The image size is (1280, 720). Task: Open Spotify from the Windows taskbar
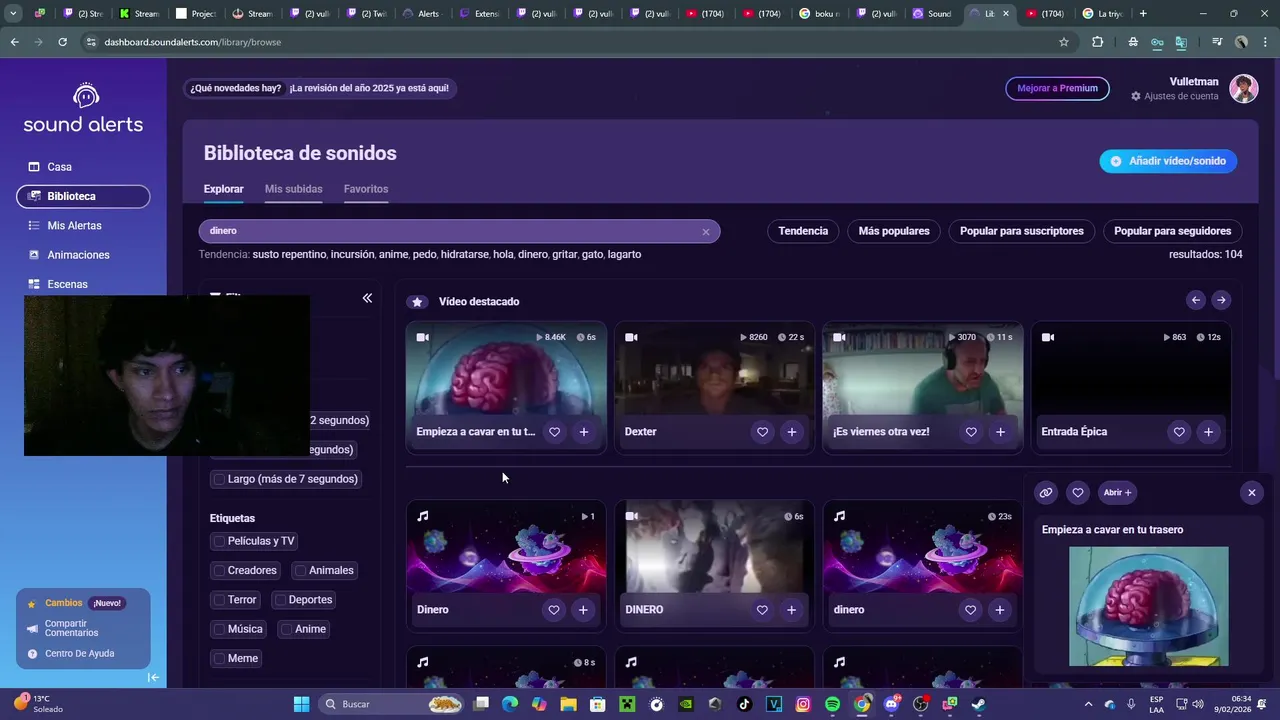coord(832,704)
